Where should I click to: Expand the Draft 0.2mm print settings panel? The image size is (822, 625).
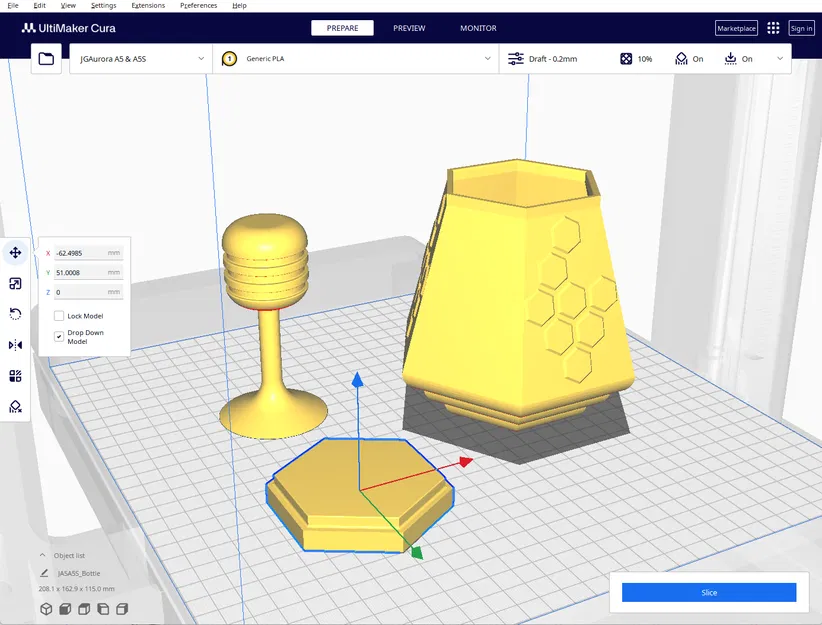(x=645, y=59)
